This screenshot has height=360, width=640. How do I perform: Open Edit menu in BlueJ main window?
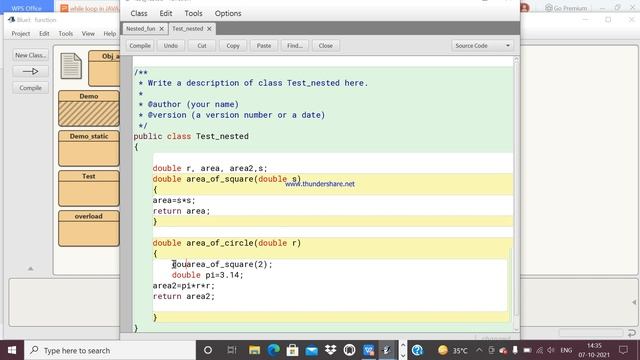click(44, 33)
